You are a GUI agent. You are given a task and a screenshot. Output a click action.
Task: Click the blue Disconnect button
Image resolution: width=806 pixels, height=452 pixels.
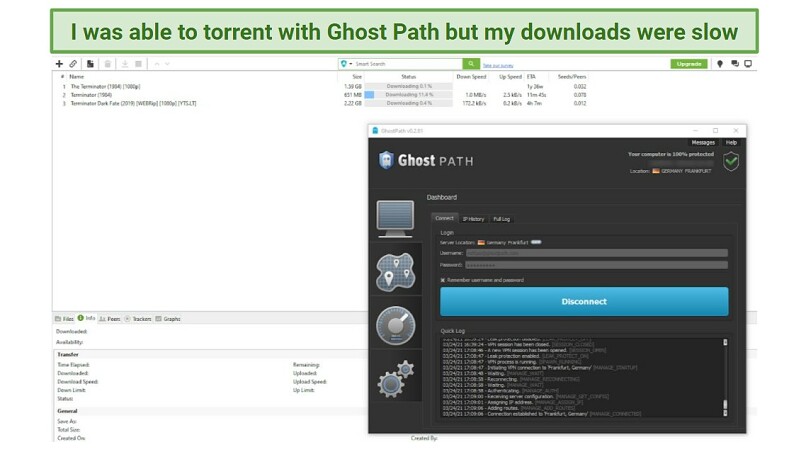584,301
